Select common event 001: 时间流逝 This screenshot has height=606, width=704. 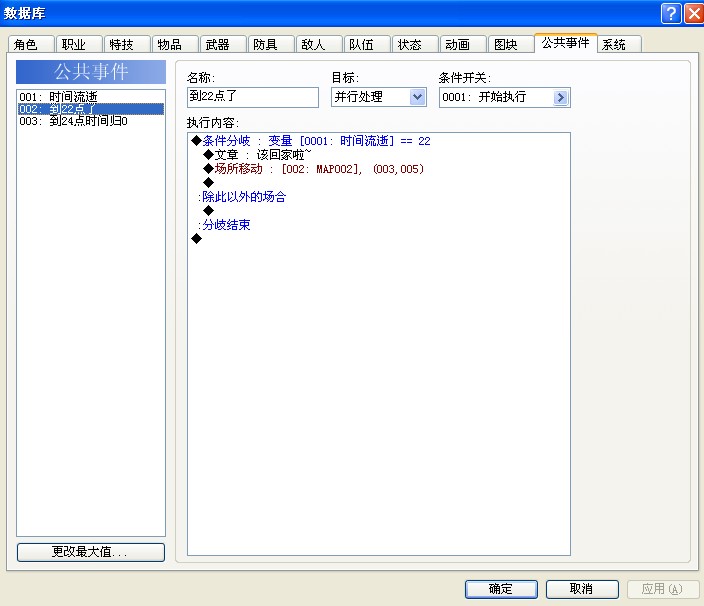tap(91, 97)
